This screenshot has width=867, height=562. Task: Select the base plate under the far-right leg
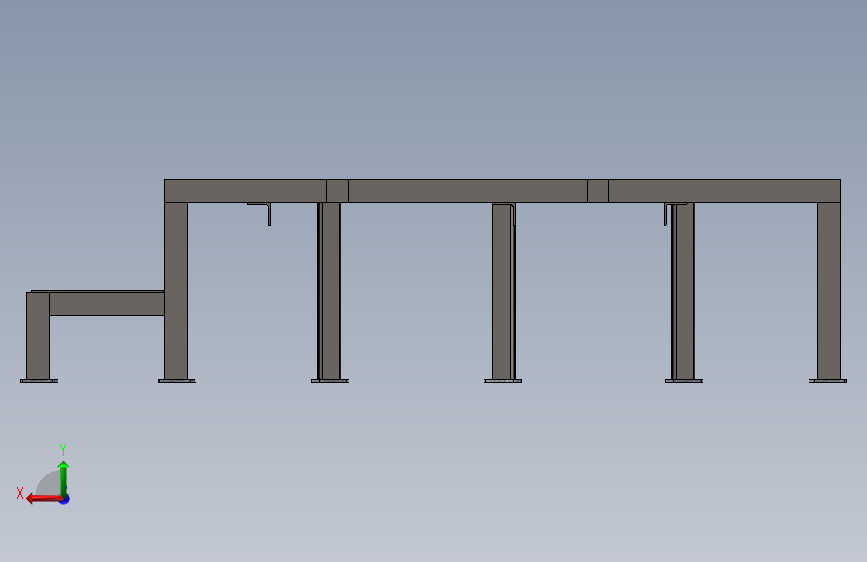tap(828, 381)
